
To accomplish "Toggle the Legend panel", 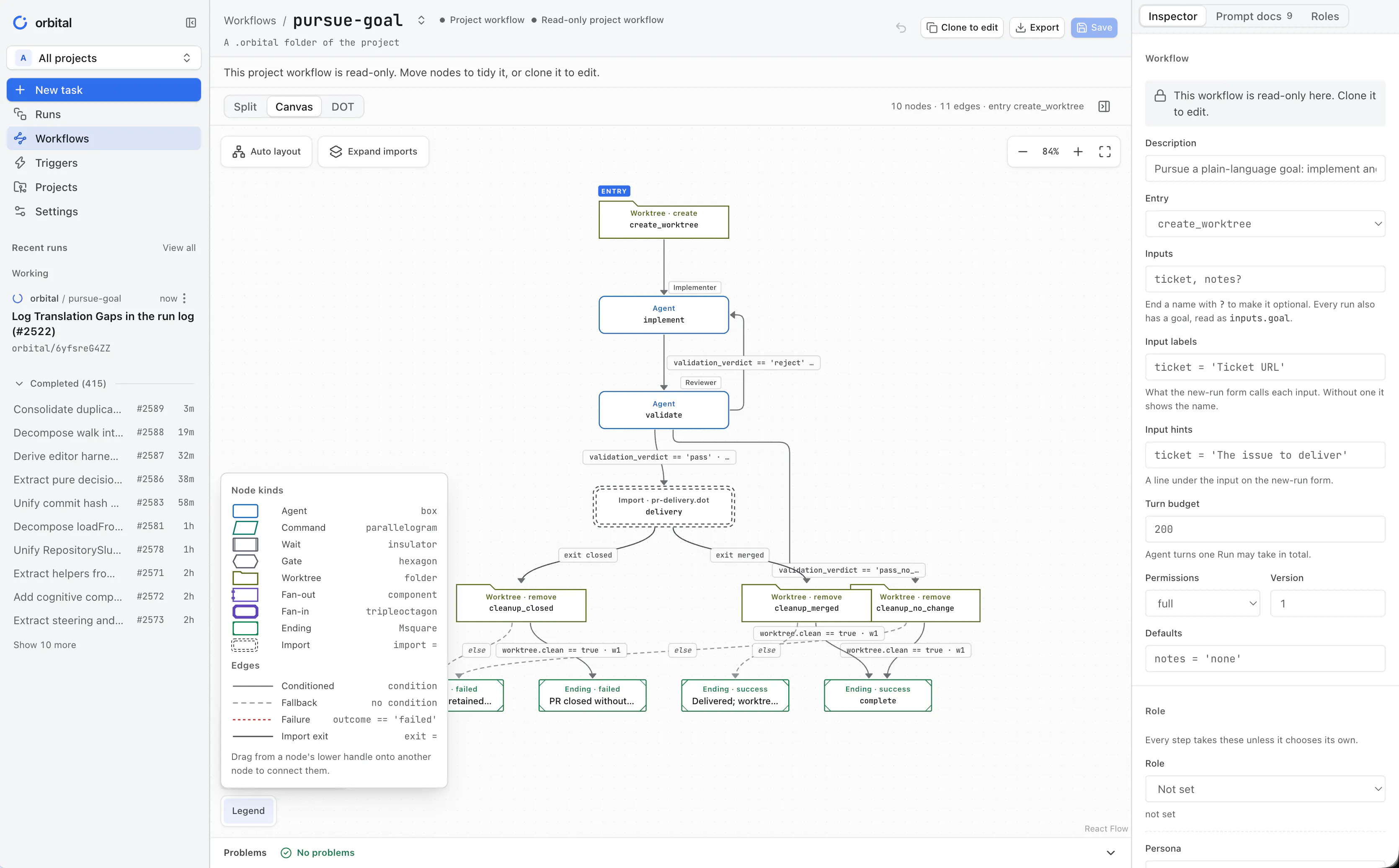I will tap(248, 811).
